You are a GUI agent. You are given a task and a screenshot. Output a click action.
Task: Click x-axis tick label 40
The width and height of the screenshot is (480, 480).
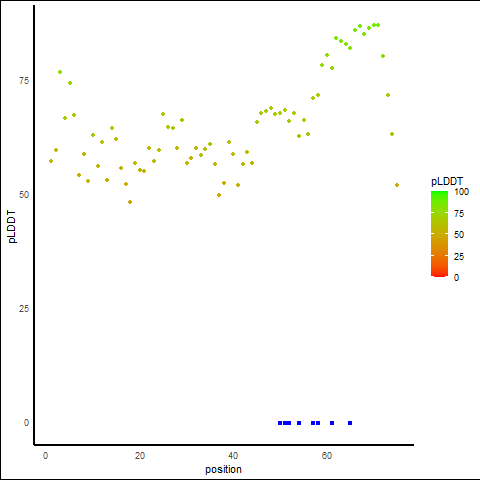[x=233, y=456]
